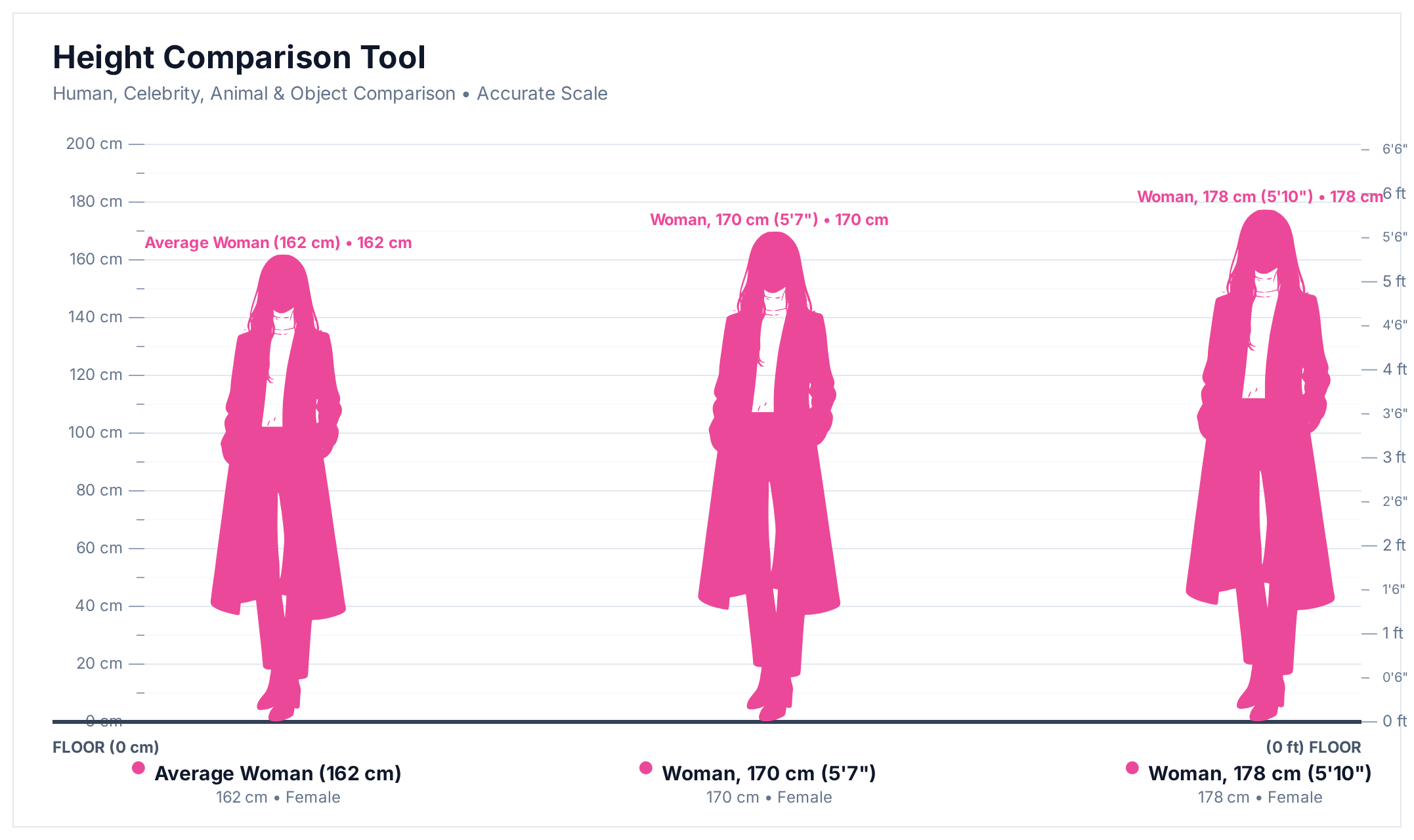
Task: Click the '120 cm' axis label
Action: point(96,375)
